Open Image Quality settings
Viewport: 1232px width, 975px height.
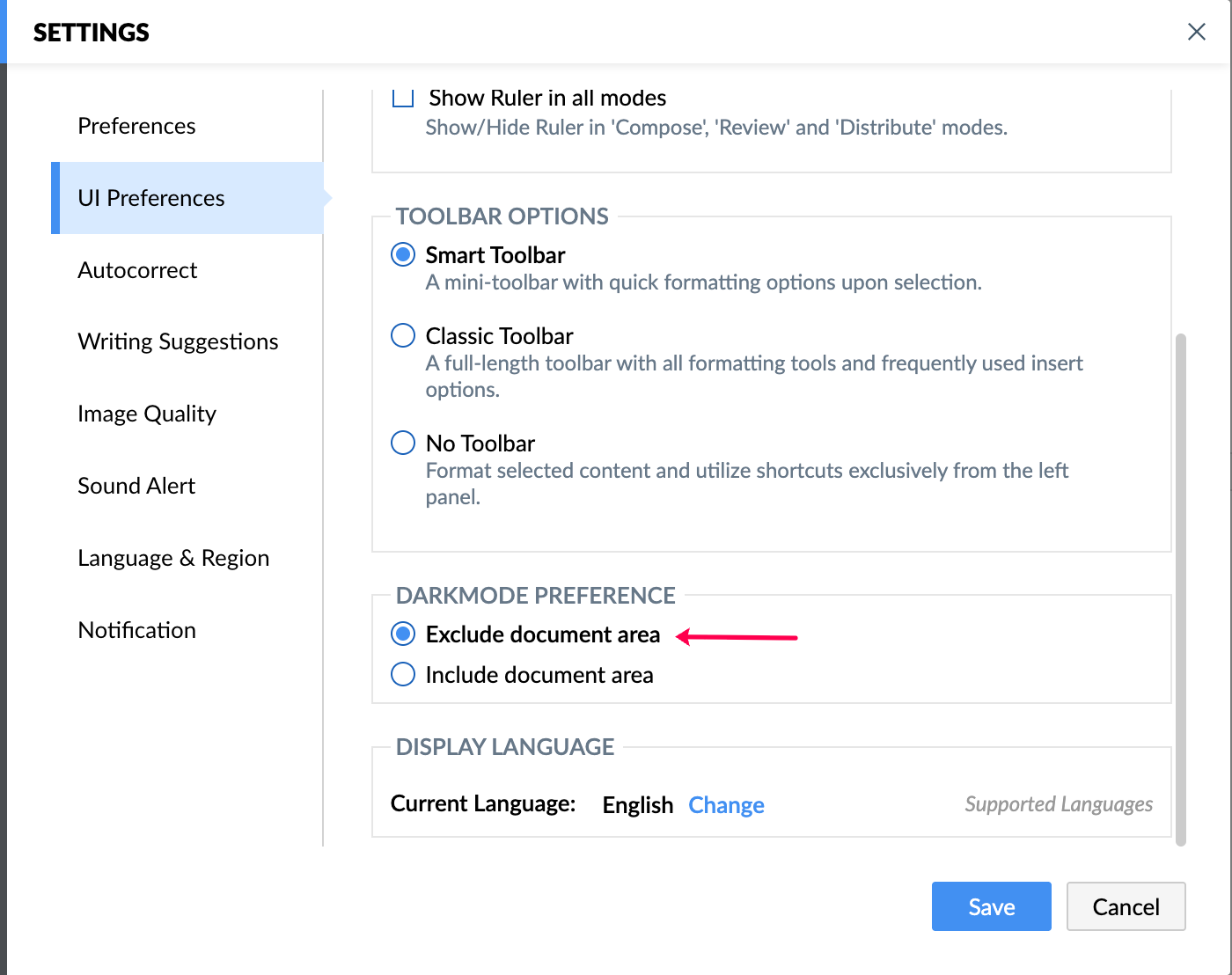[x=147, y=414]
